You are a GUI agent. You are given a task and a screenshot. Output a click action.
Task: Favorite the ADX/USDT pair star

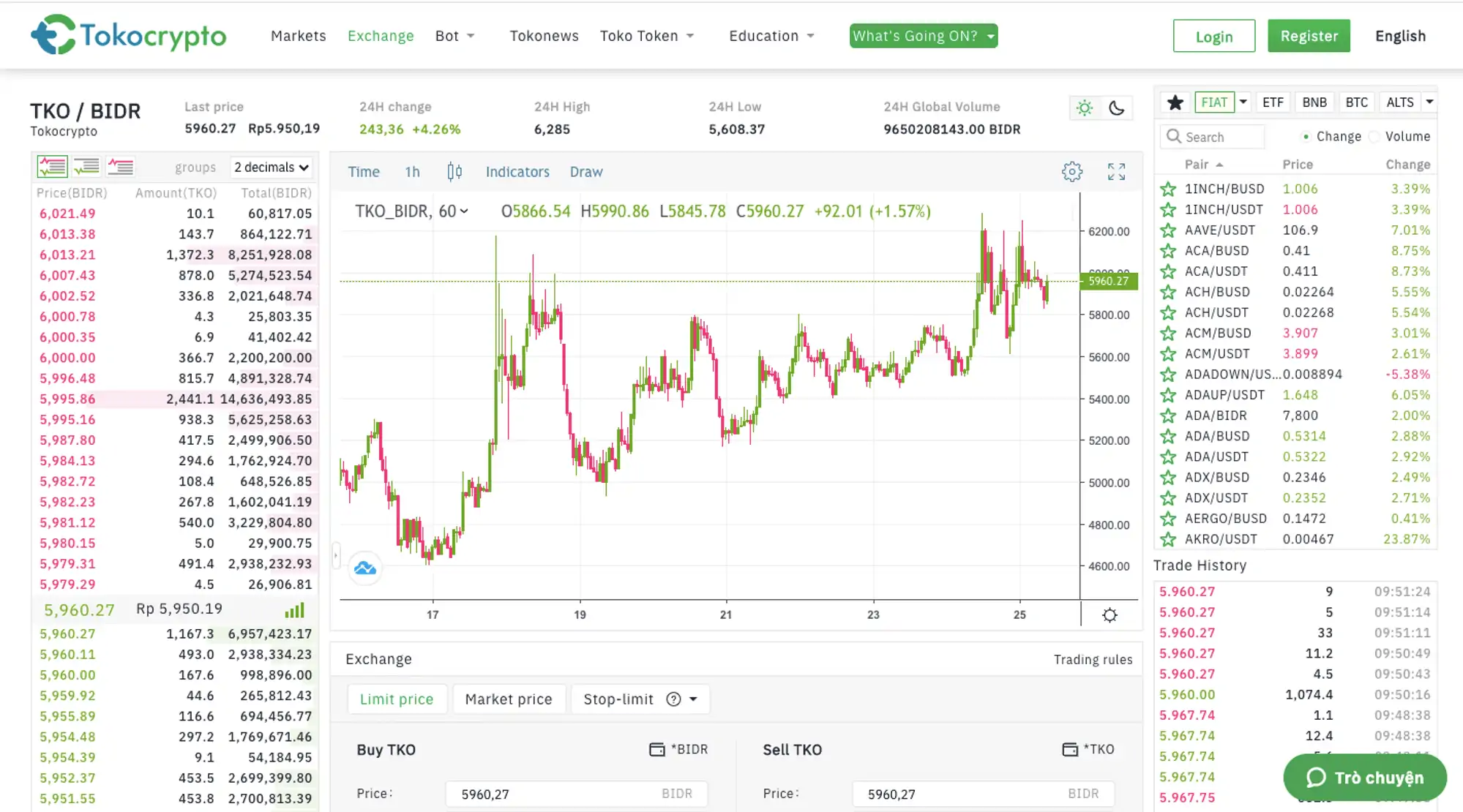pyautogui.click(x=1168, y=498)
